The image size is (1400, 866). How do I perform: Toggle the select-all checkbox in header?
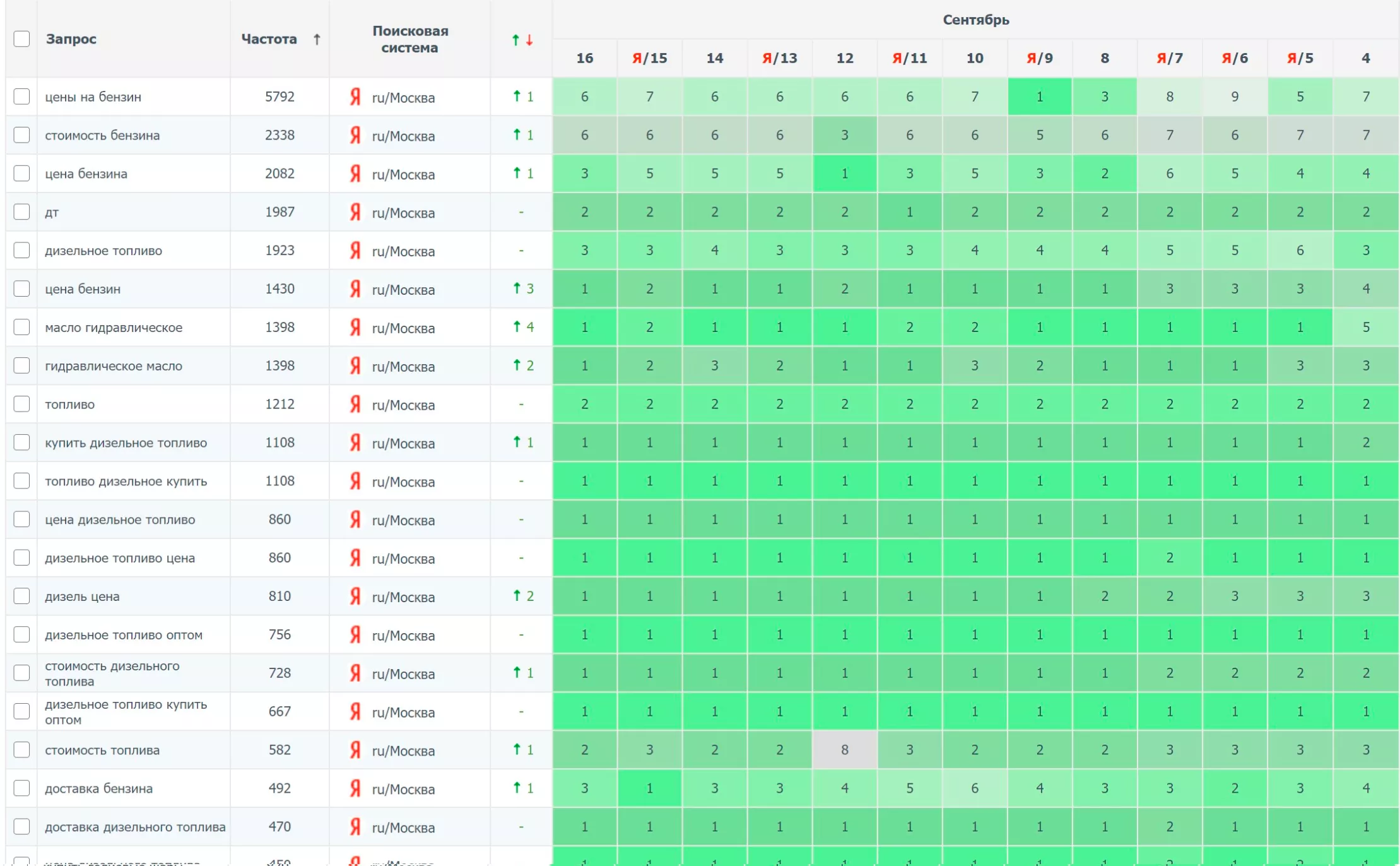21,39
